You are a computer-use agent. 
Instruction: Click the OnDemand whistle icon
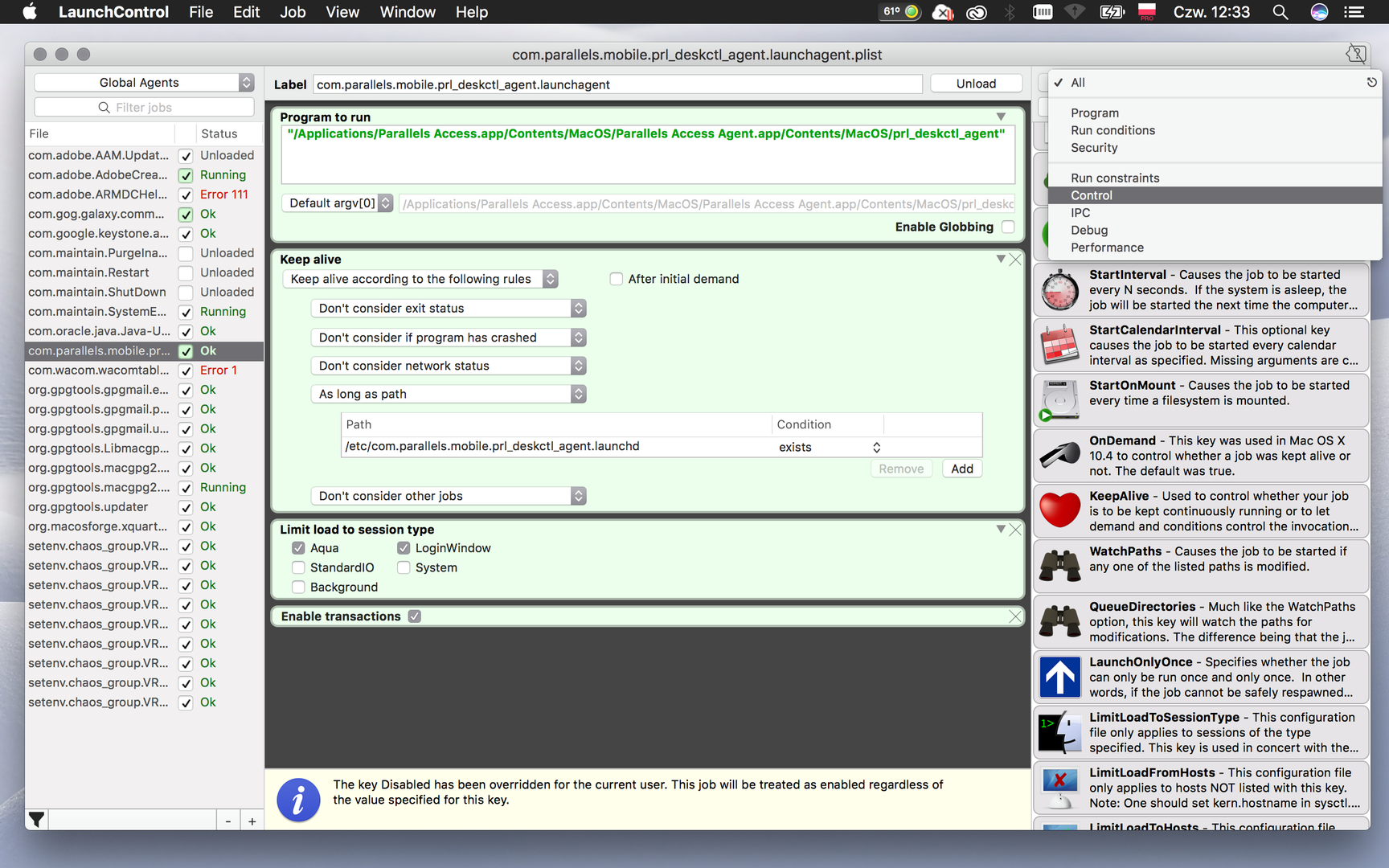[1059, 456]
